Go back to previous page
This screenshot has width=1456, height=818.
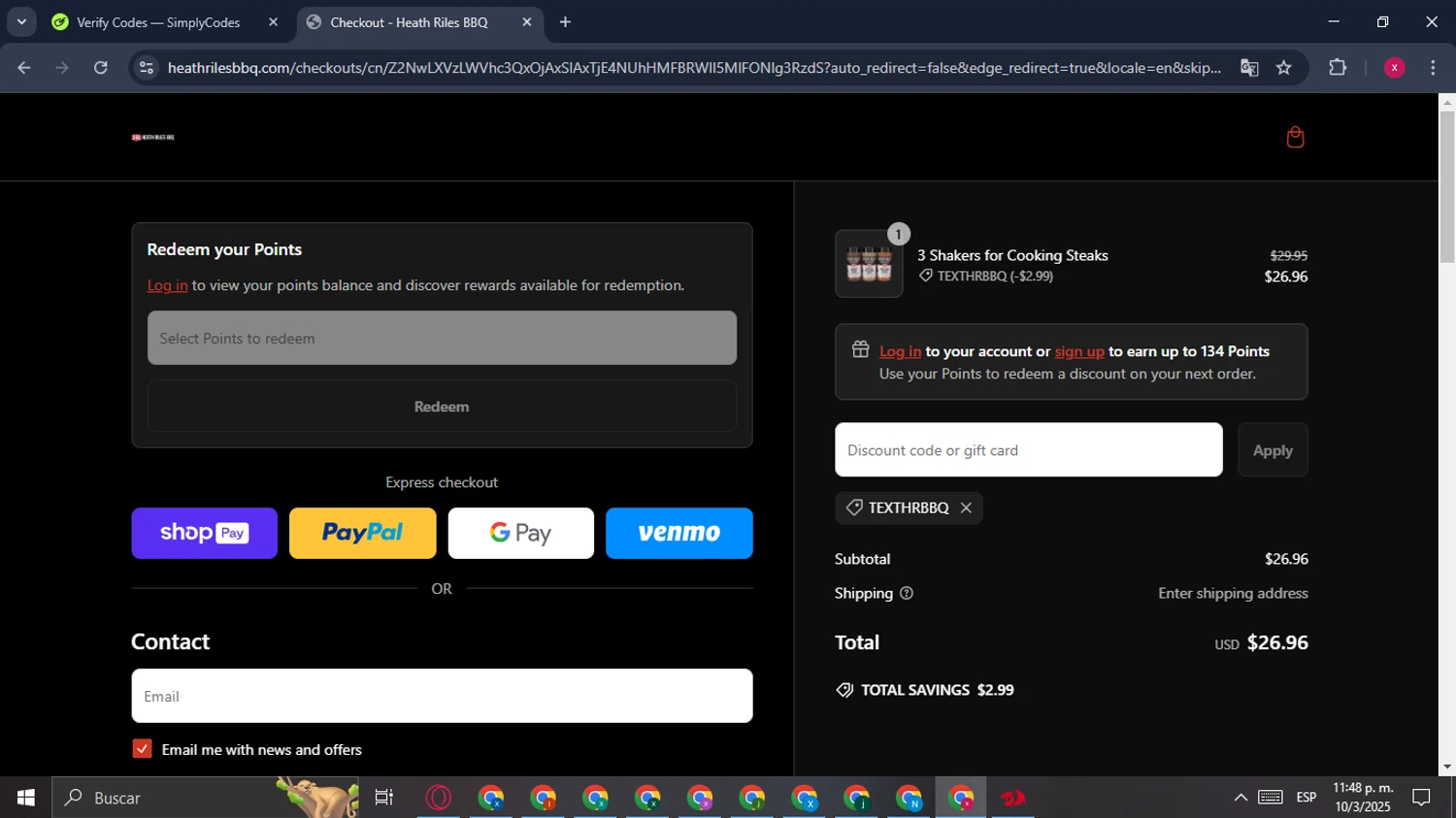(x=24, y=68)
